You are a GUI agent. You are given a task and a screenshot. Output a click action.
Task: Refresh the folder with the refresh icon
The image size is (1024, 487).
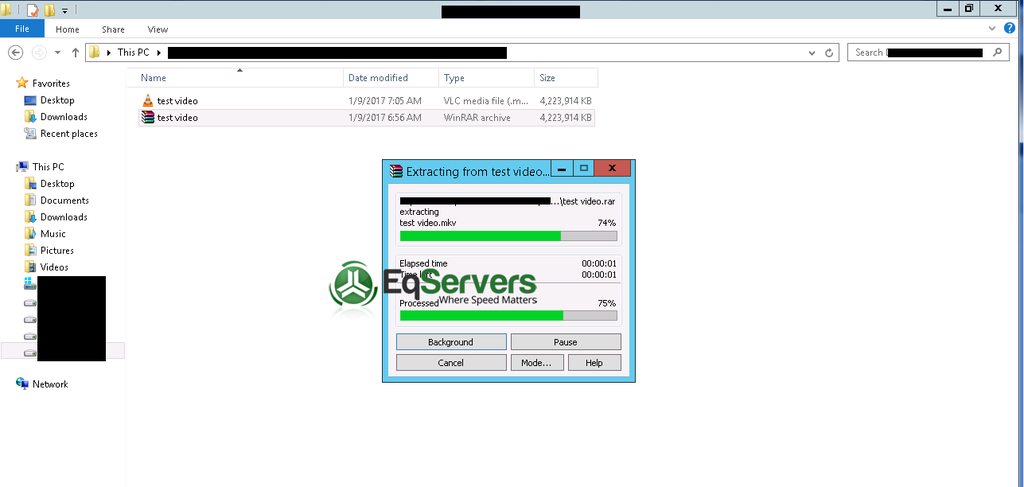point(829,53)
